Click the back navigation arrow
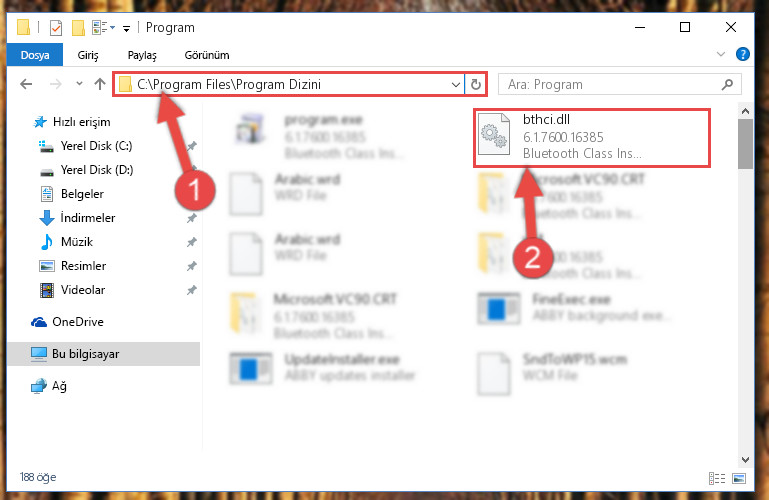The image size is (769, 500). click(x=26, y=84)
